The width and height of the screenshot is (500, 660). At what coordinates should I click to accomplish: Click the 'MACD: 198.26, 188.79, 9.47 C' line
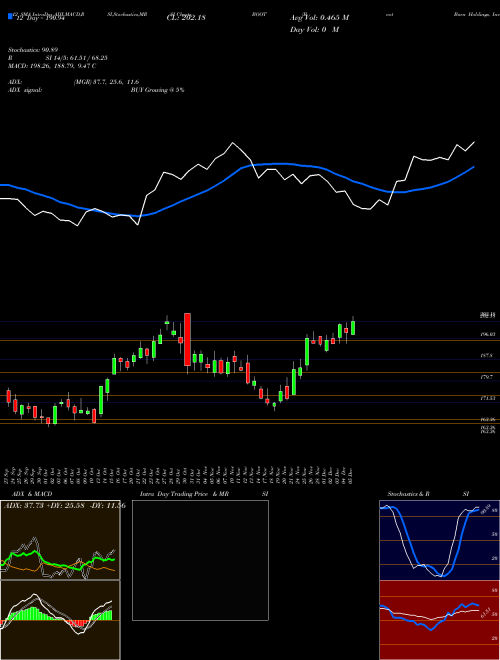(x=52, y=66)
